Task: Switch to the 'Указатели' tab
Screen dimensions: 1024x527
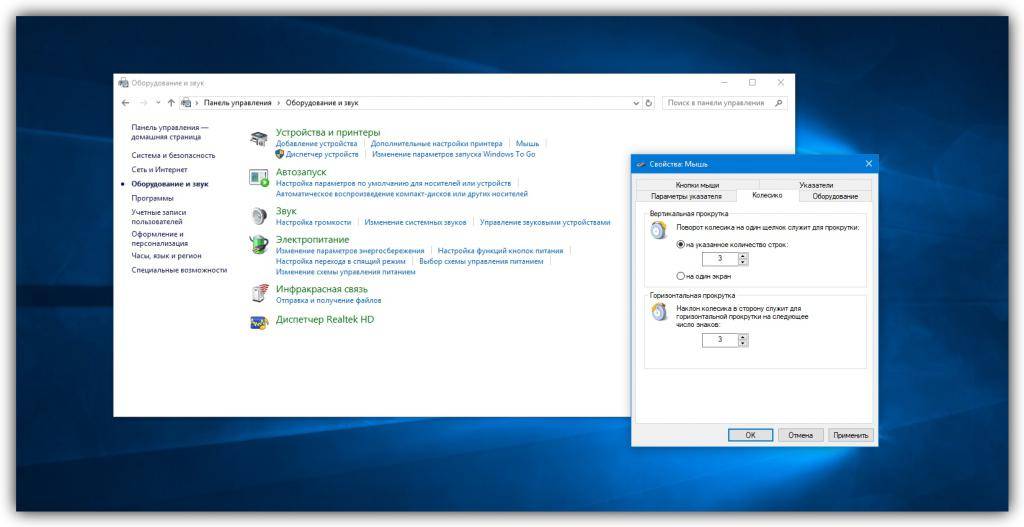Action: click(x=816, y=185)
